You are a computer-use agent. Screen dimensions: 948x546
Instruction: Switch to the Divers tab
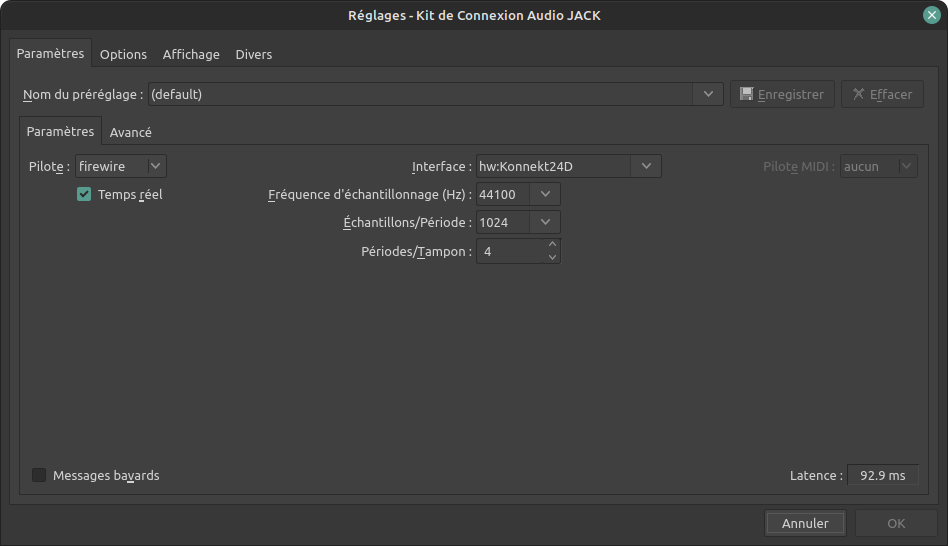[254, 54]
